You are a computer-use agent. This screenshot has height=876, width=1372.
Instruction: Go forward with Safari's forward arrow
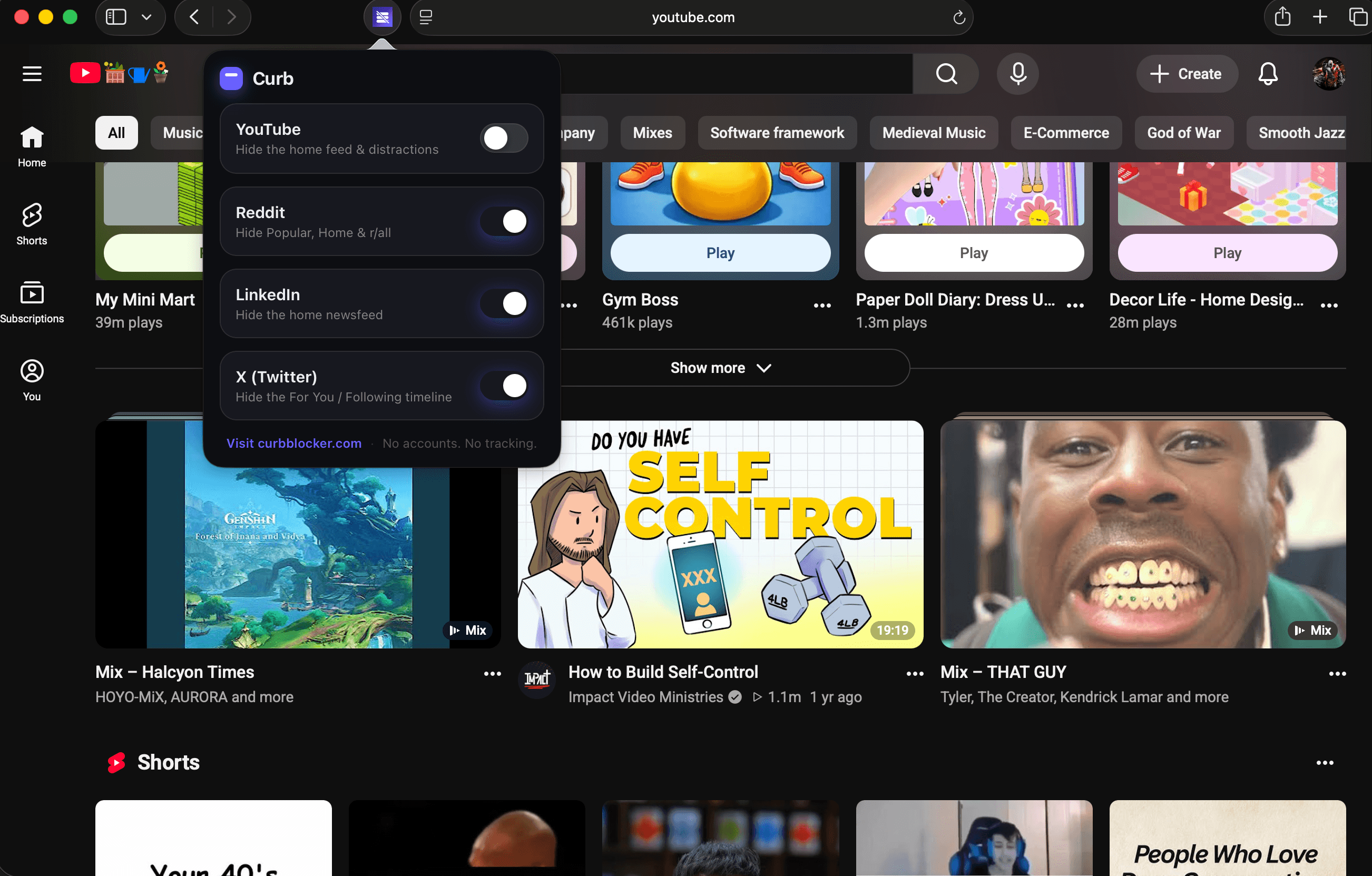[231, 17]
